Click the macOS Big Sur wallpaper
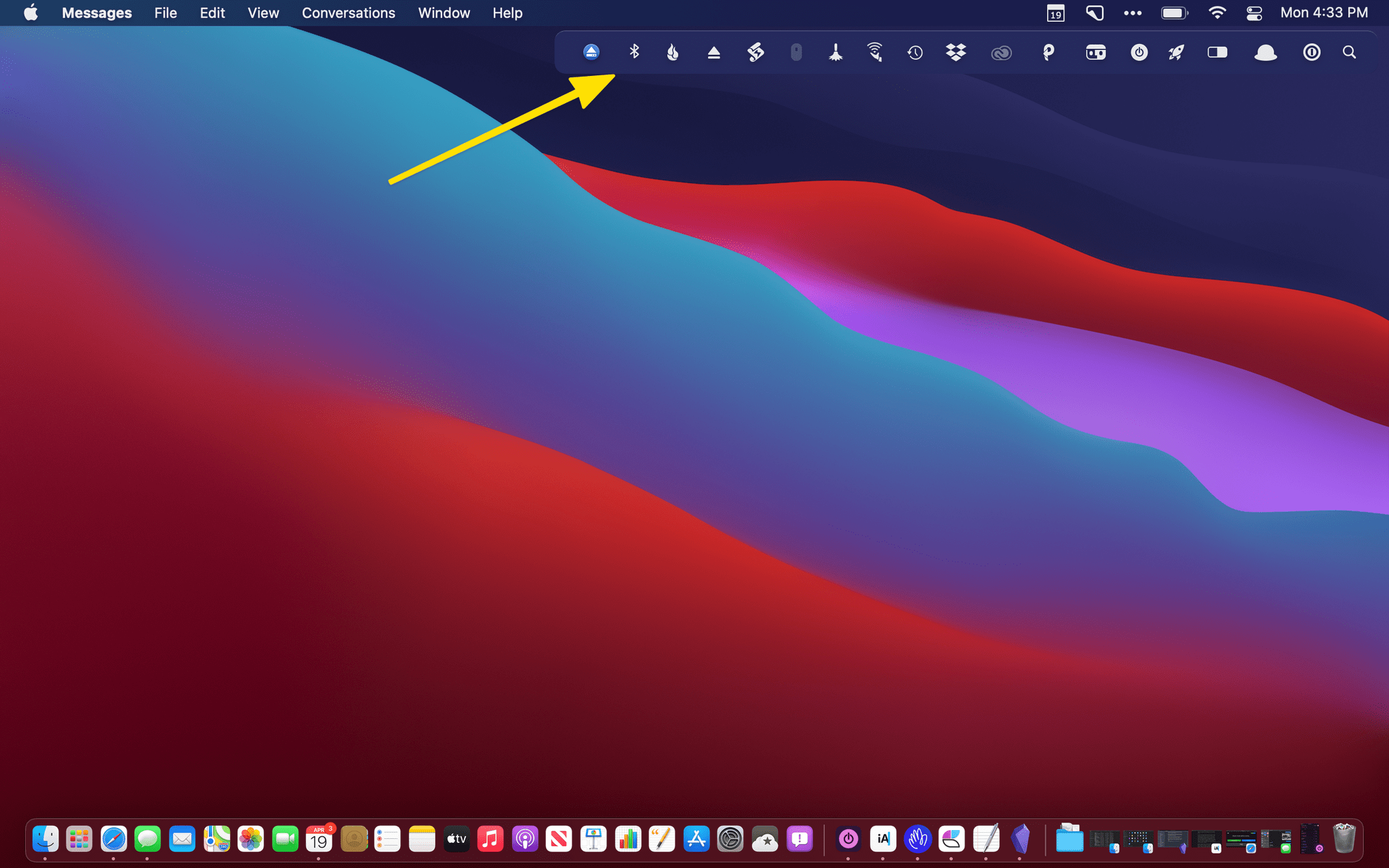The height and width of the screenshot is (868, 1389). click(x=694, y=434)
